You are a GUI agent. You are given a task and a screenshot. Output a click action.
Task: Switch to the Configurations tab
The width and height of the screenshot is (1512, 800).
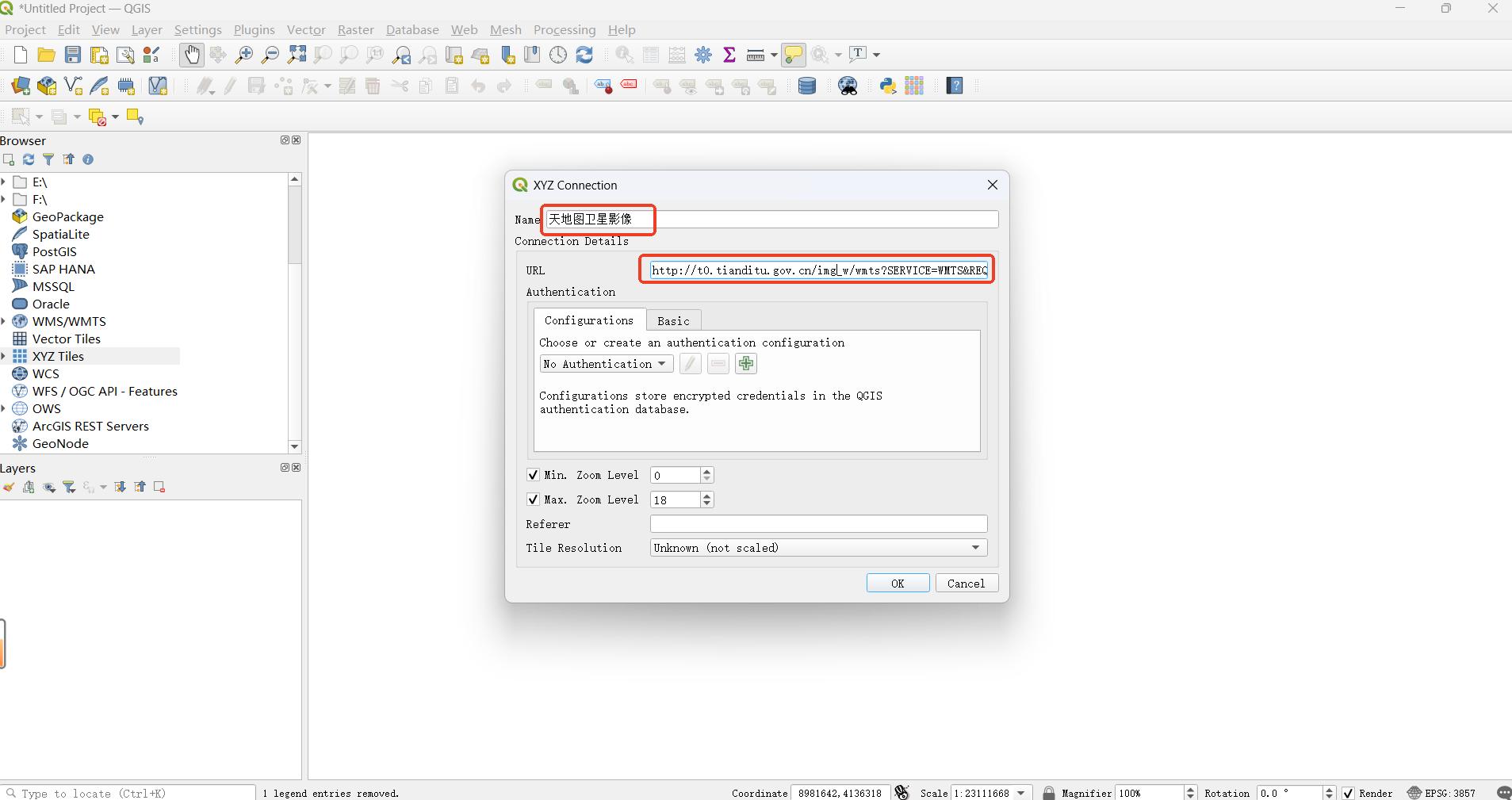(x=588, y=320)
